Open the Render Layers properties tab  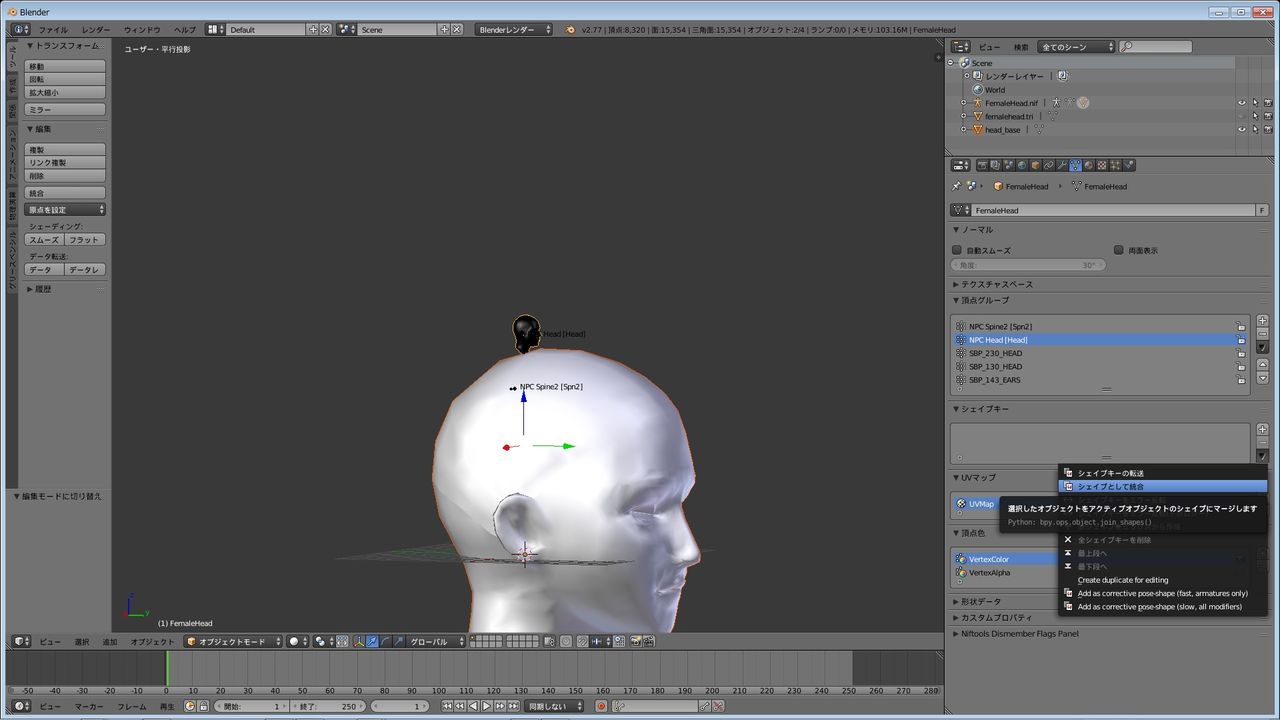(995, 165)
